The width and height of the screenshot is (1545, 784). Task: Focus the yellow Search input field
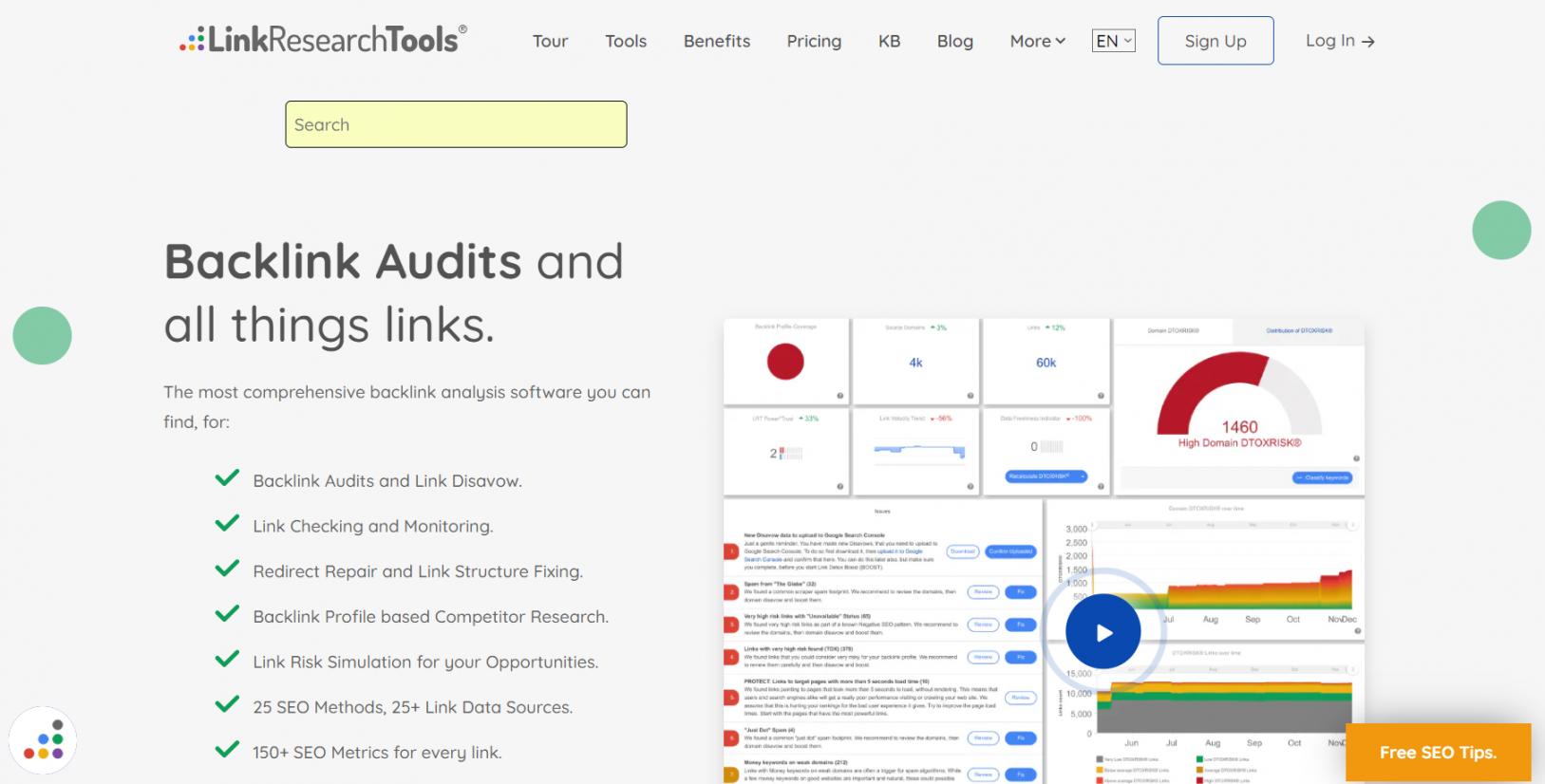point(456,124)
